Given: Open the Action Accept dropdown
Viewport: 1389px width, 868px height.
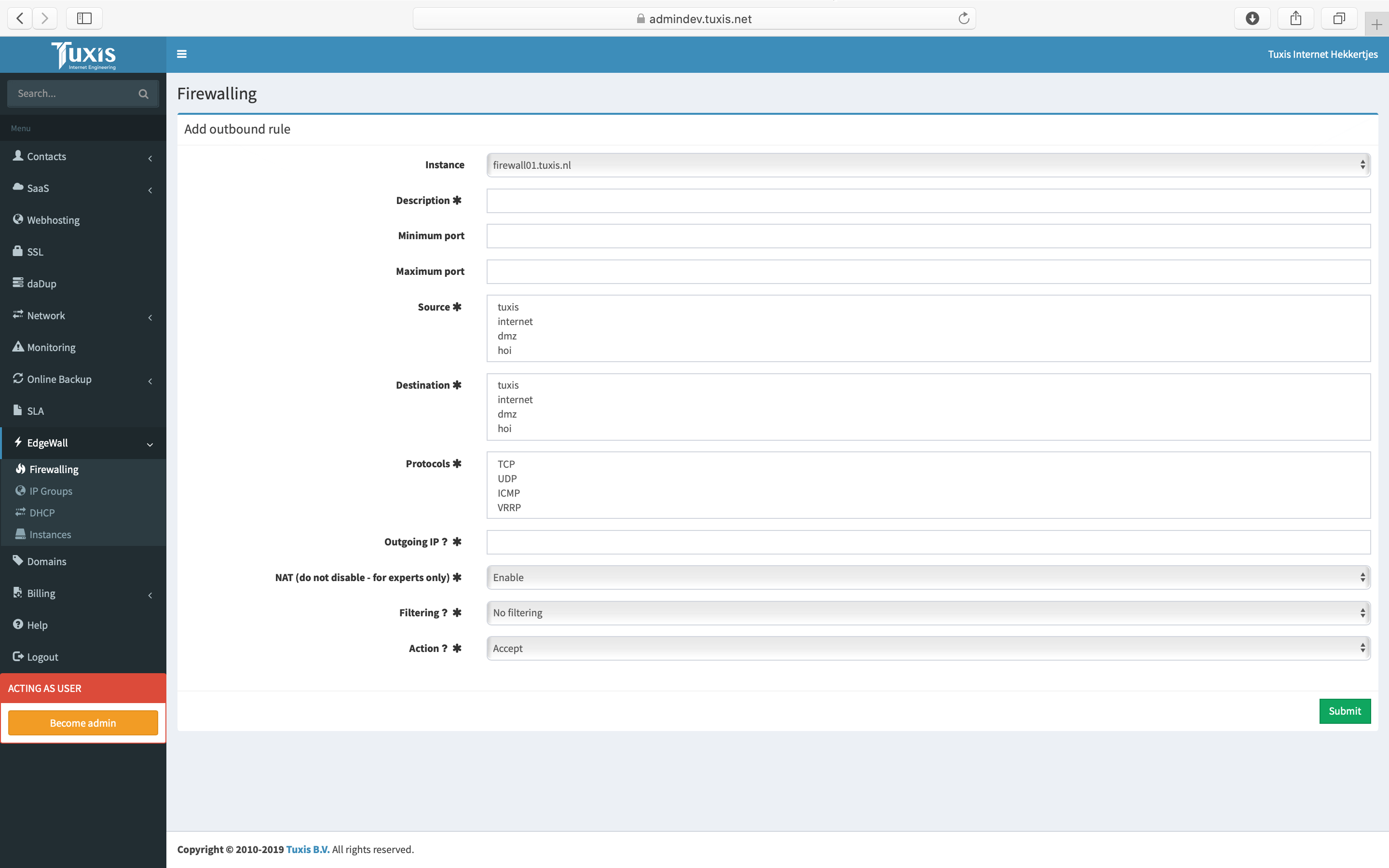Looking at the screenshot, I should click(928, 648).
